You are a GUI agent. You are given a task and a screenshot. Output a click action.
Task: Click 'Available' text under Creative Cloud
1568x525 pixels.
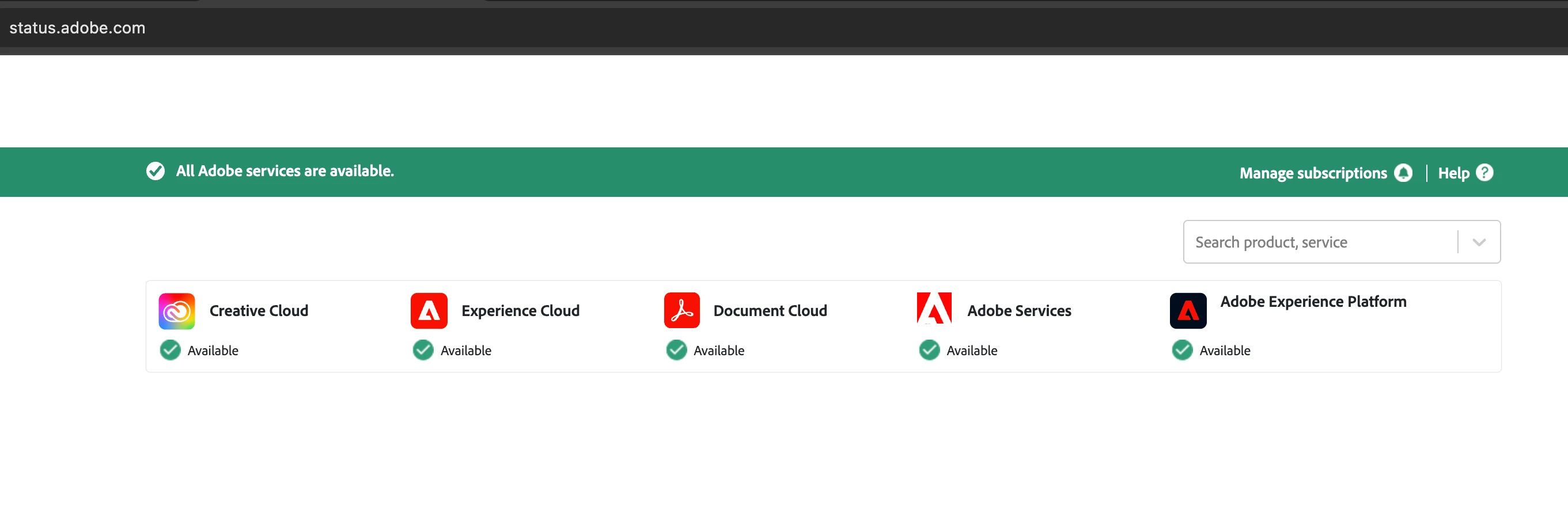(213, 351)
